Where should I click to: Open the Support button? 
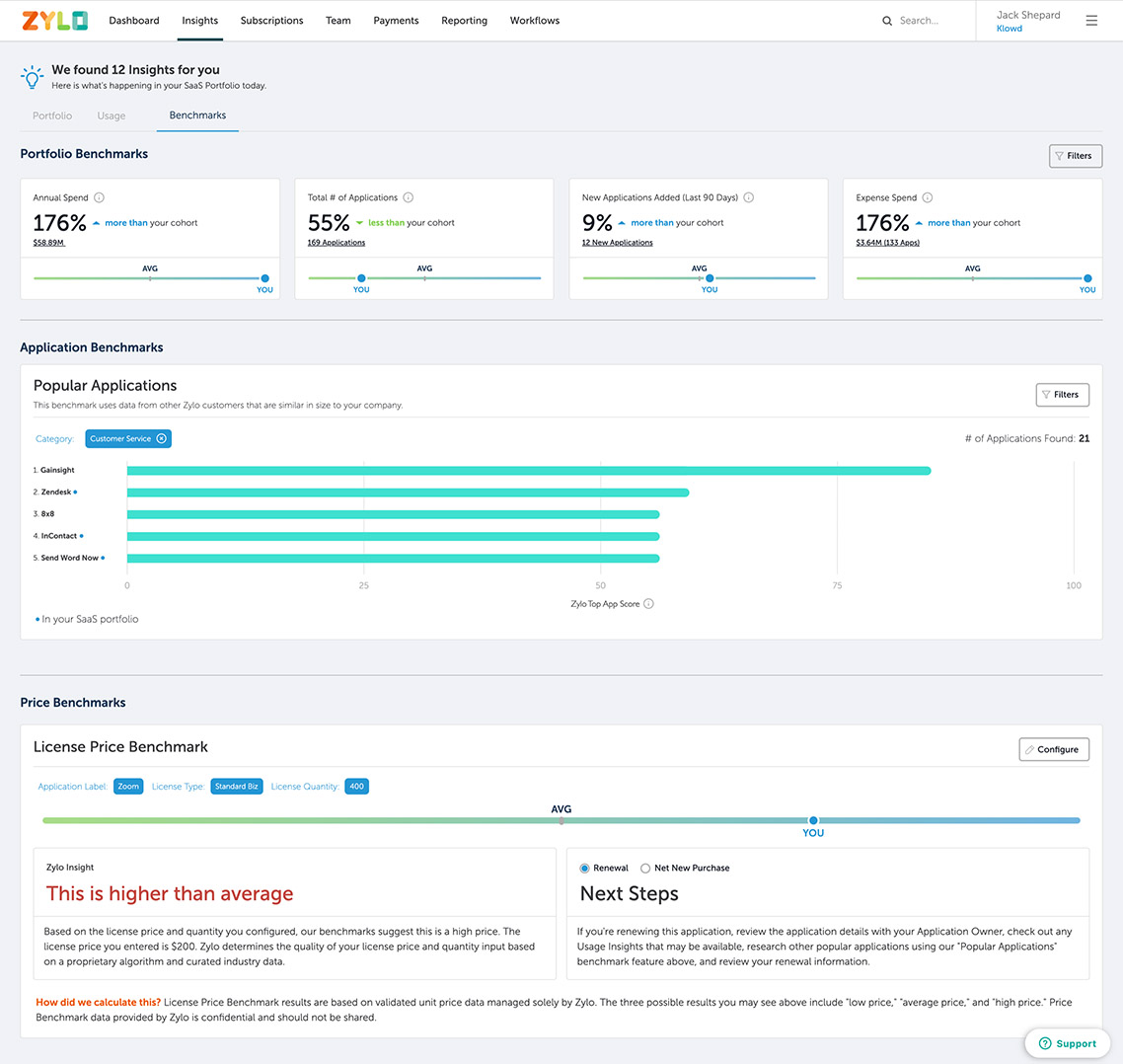tap(1068, 1043)
